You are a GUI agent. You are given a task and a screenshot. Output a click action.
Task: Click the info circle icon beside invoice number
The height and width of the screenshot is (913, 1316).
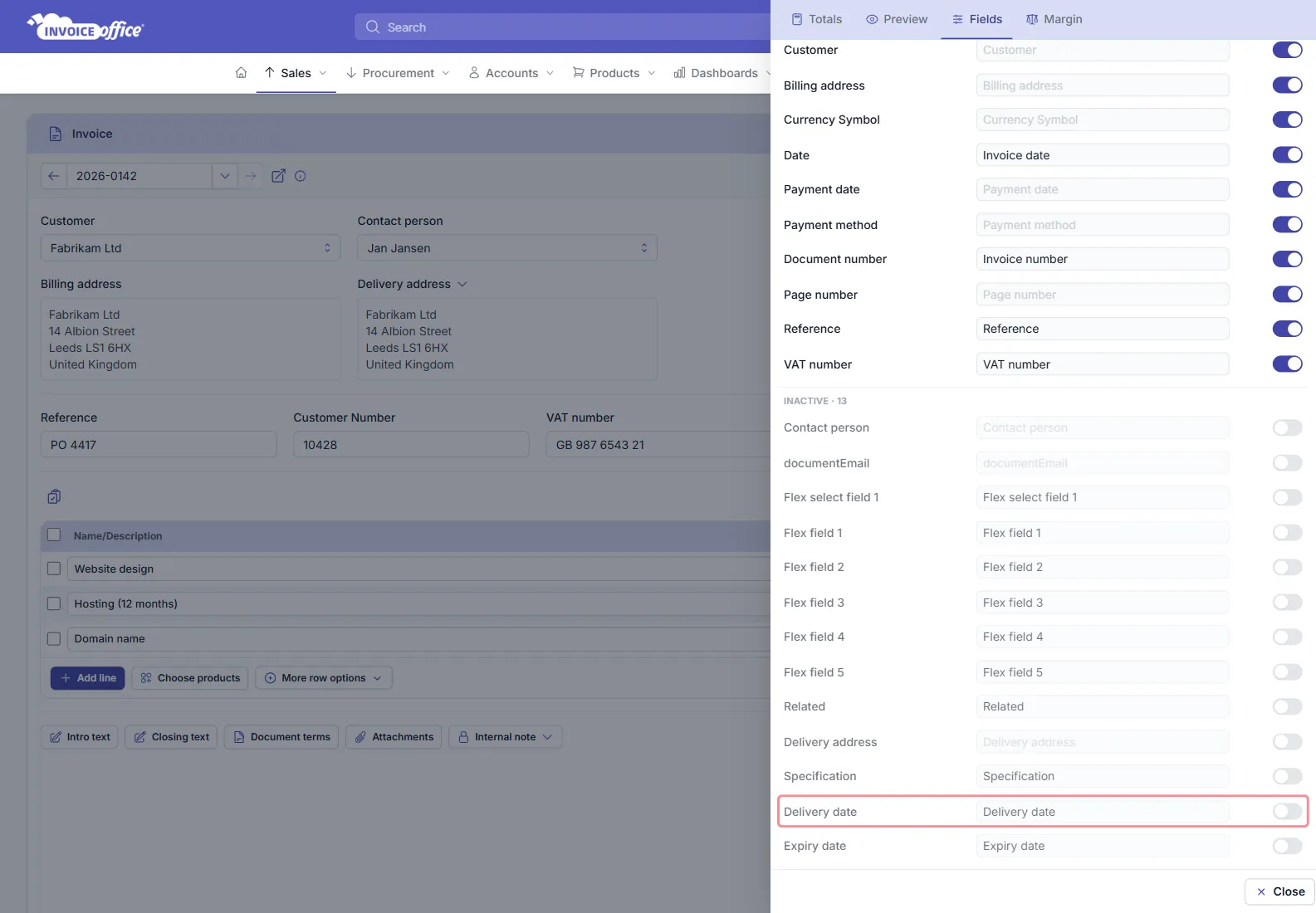(x=301, y=176)
